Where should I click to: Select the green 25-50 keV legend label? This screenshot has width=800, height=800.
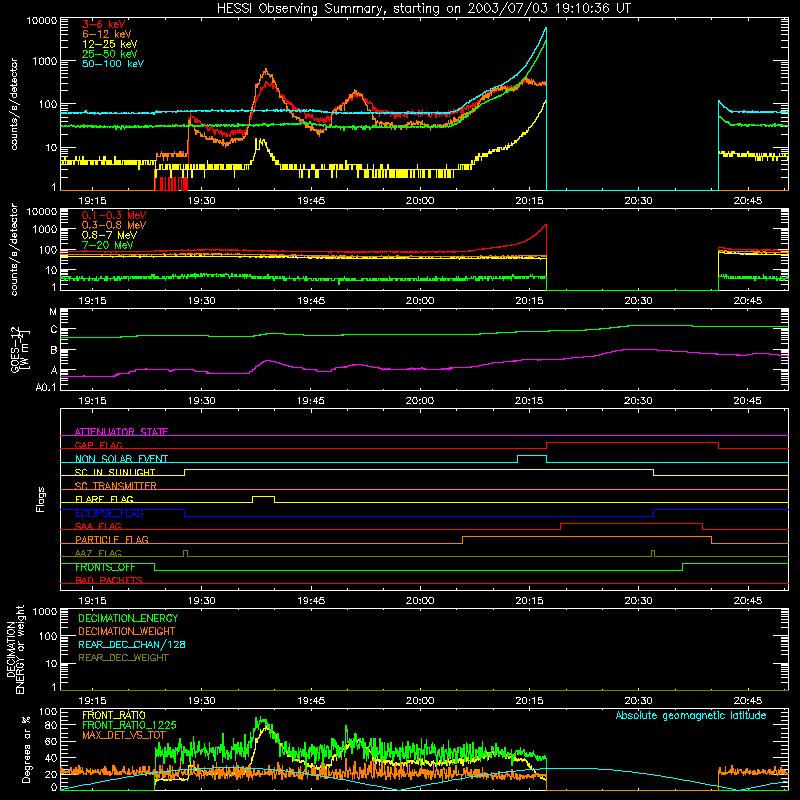110,54
